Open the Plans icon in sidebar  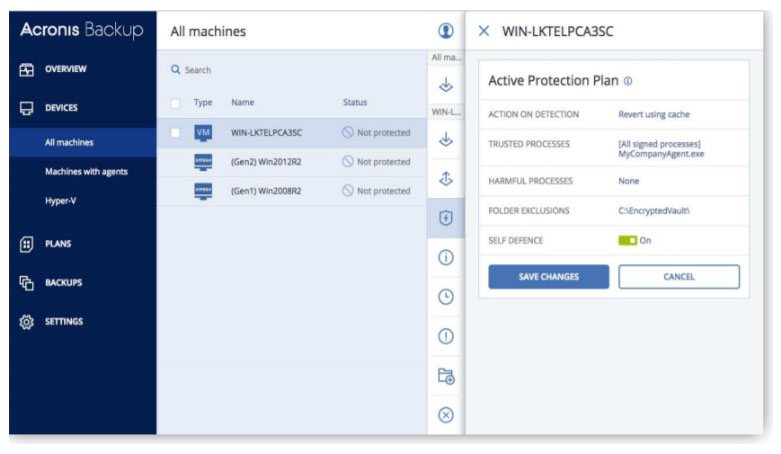coord(26,244)
